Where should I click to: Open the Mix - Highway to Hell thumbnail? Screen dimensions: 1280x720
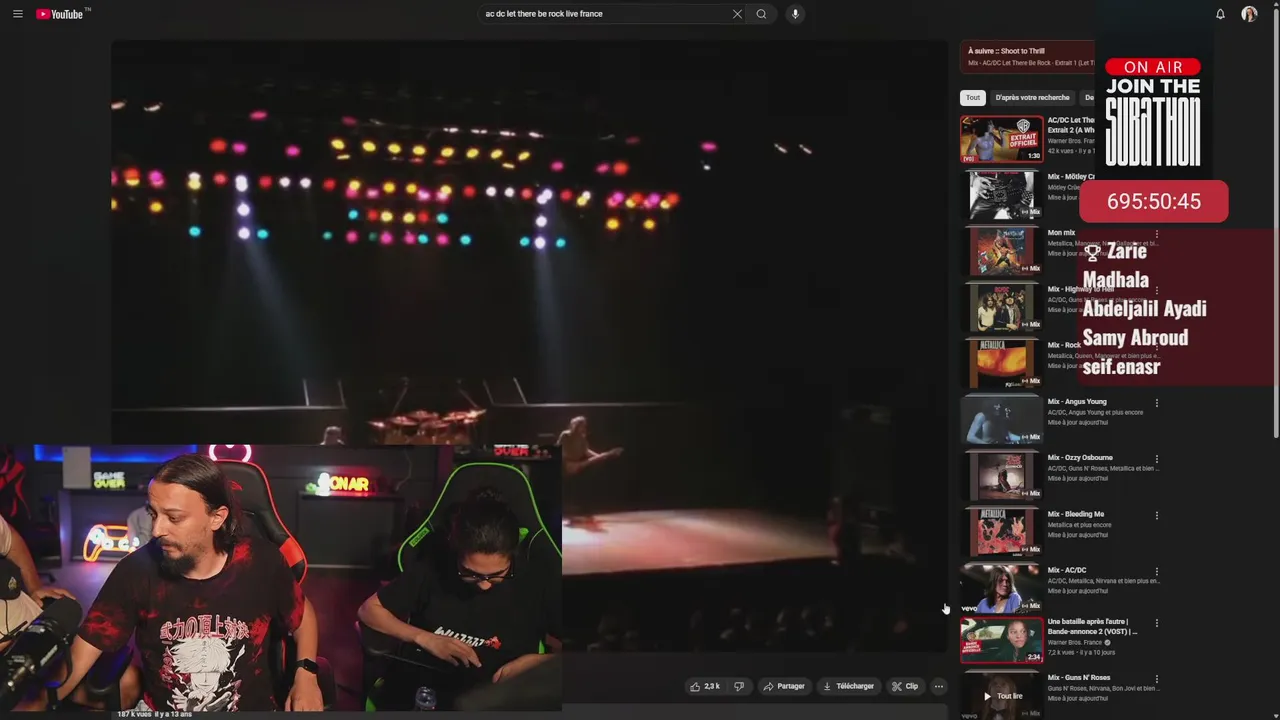pos(1002,307)
